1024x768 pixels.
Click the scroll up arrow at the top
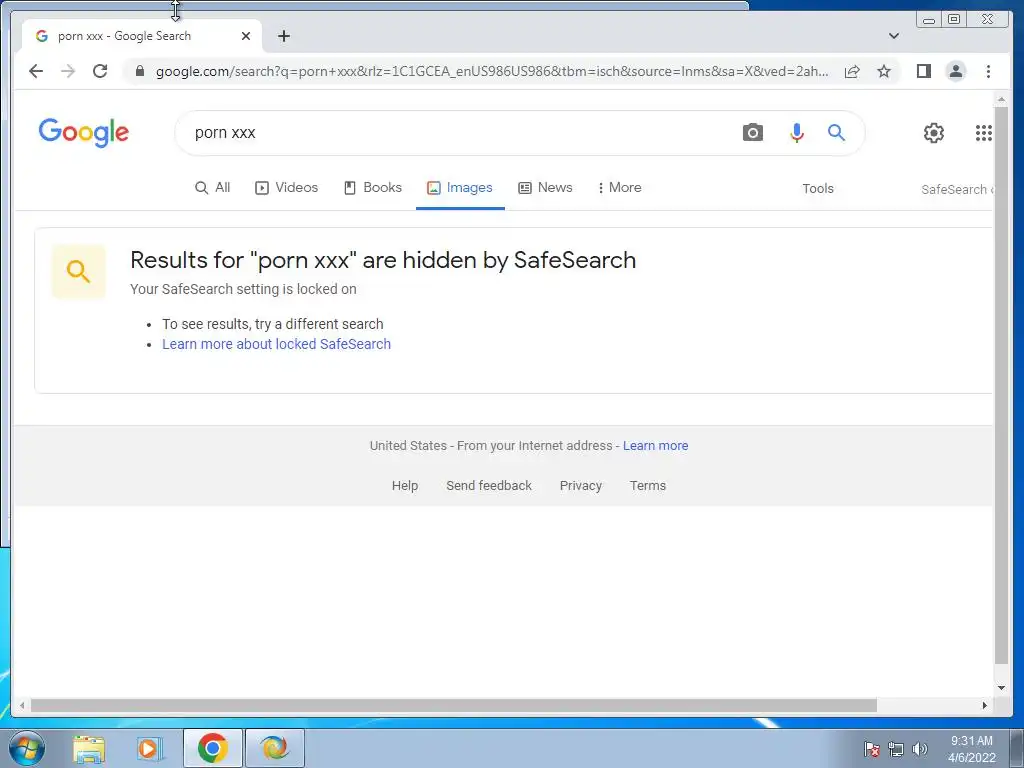click(x=1001, y=99)
